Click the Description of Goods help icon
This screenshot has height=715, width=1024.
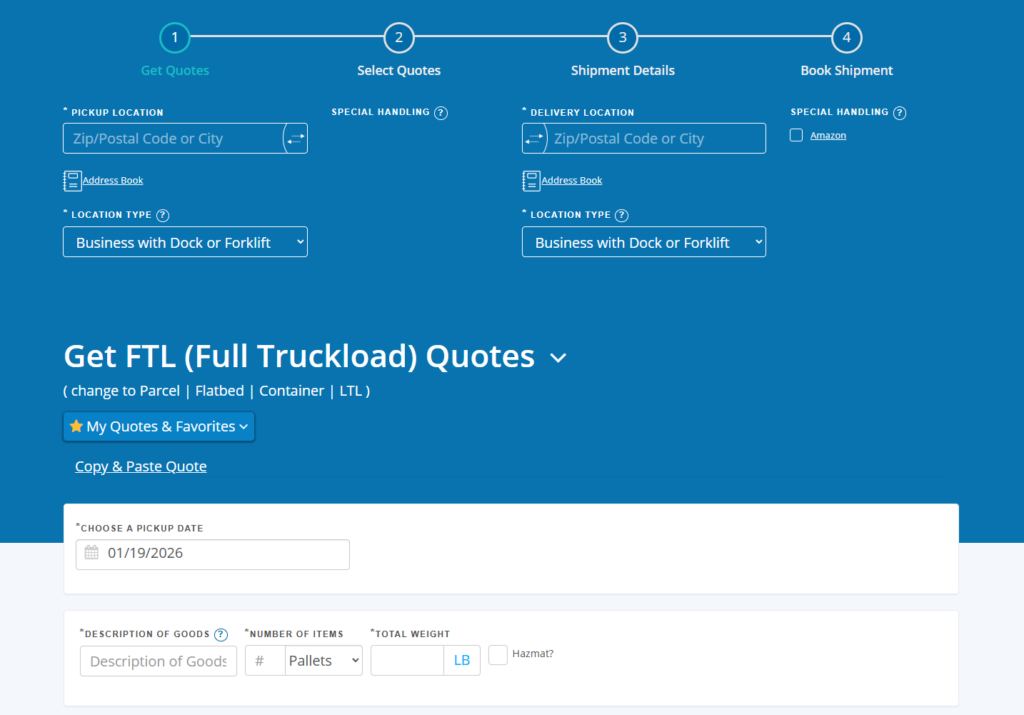point(222,634)
